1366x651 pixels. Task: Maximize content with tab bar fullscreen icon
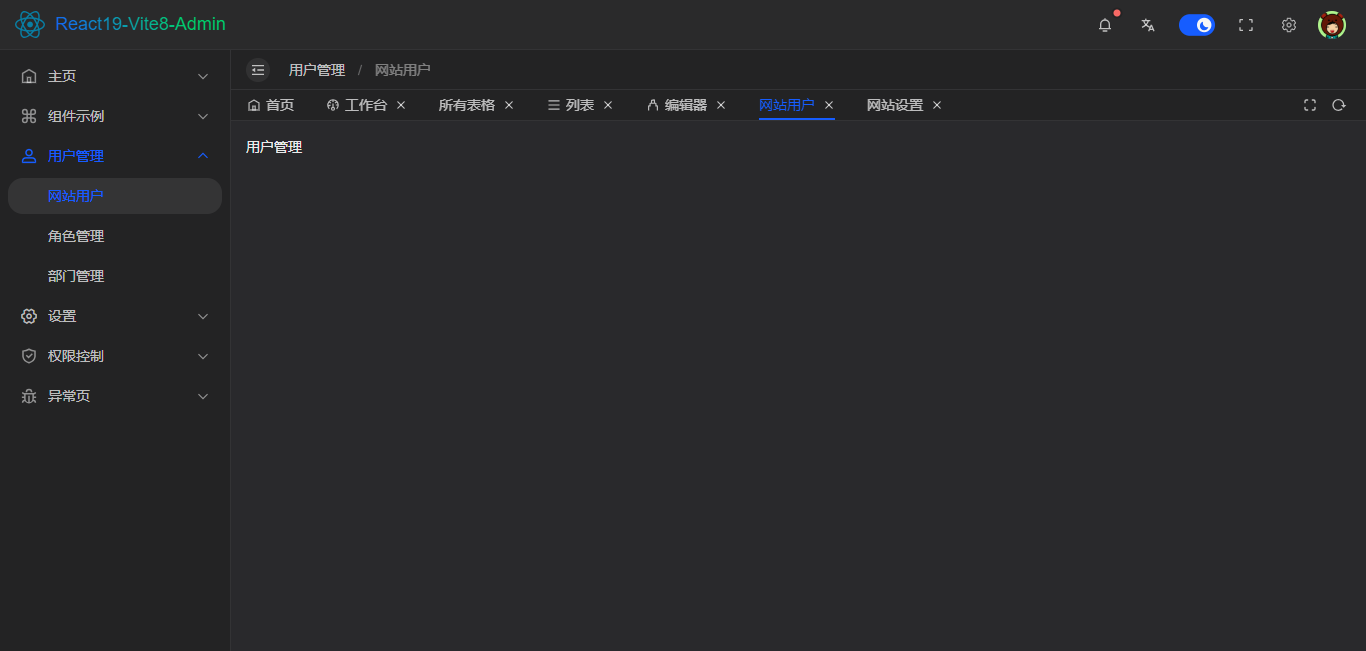pos(1310,105)
